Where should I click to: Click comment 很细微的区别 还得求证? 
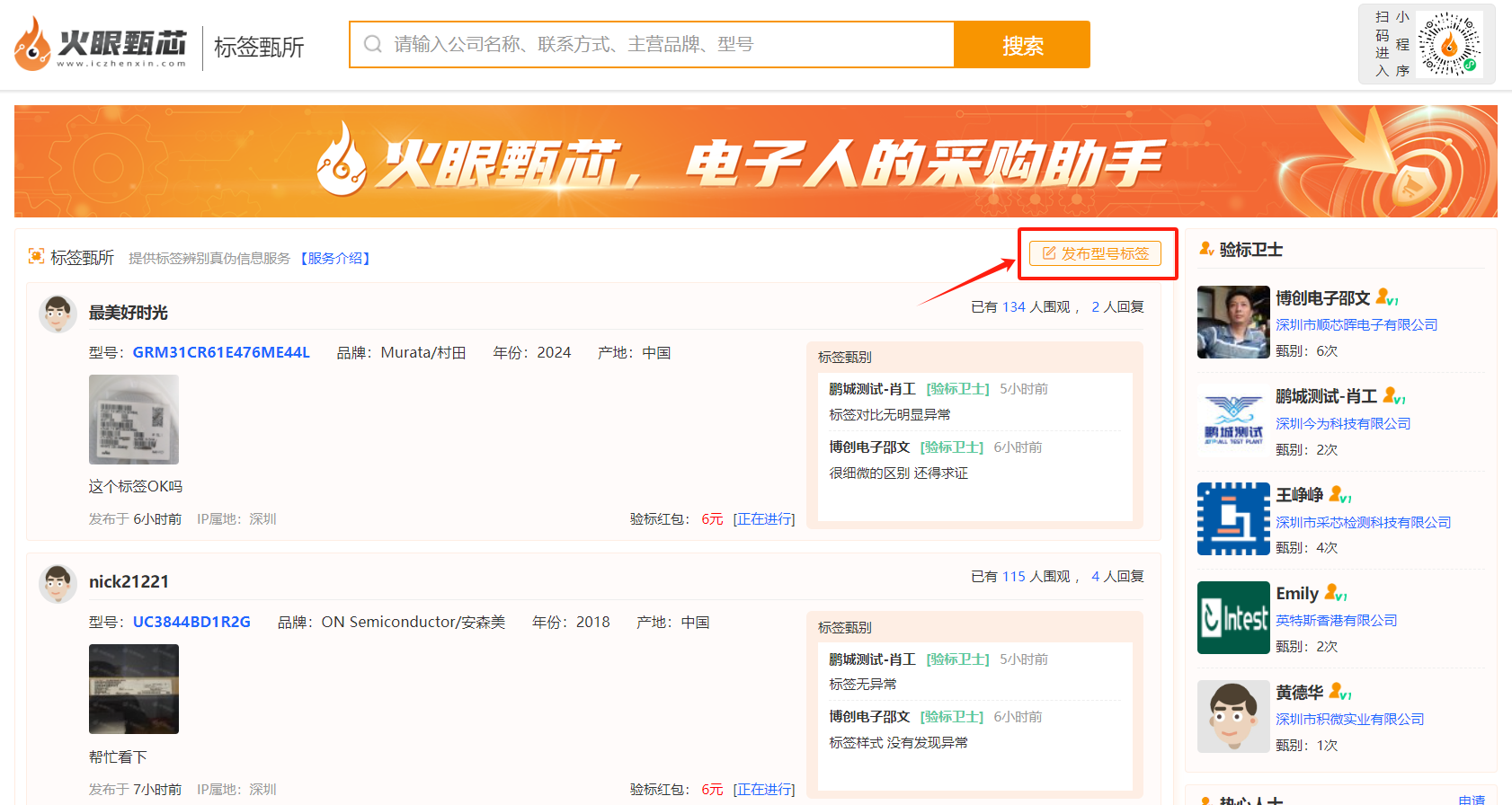pyautogui.click(x=898, y=473)
